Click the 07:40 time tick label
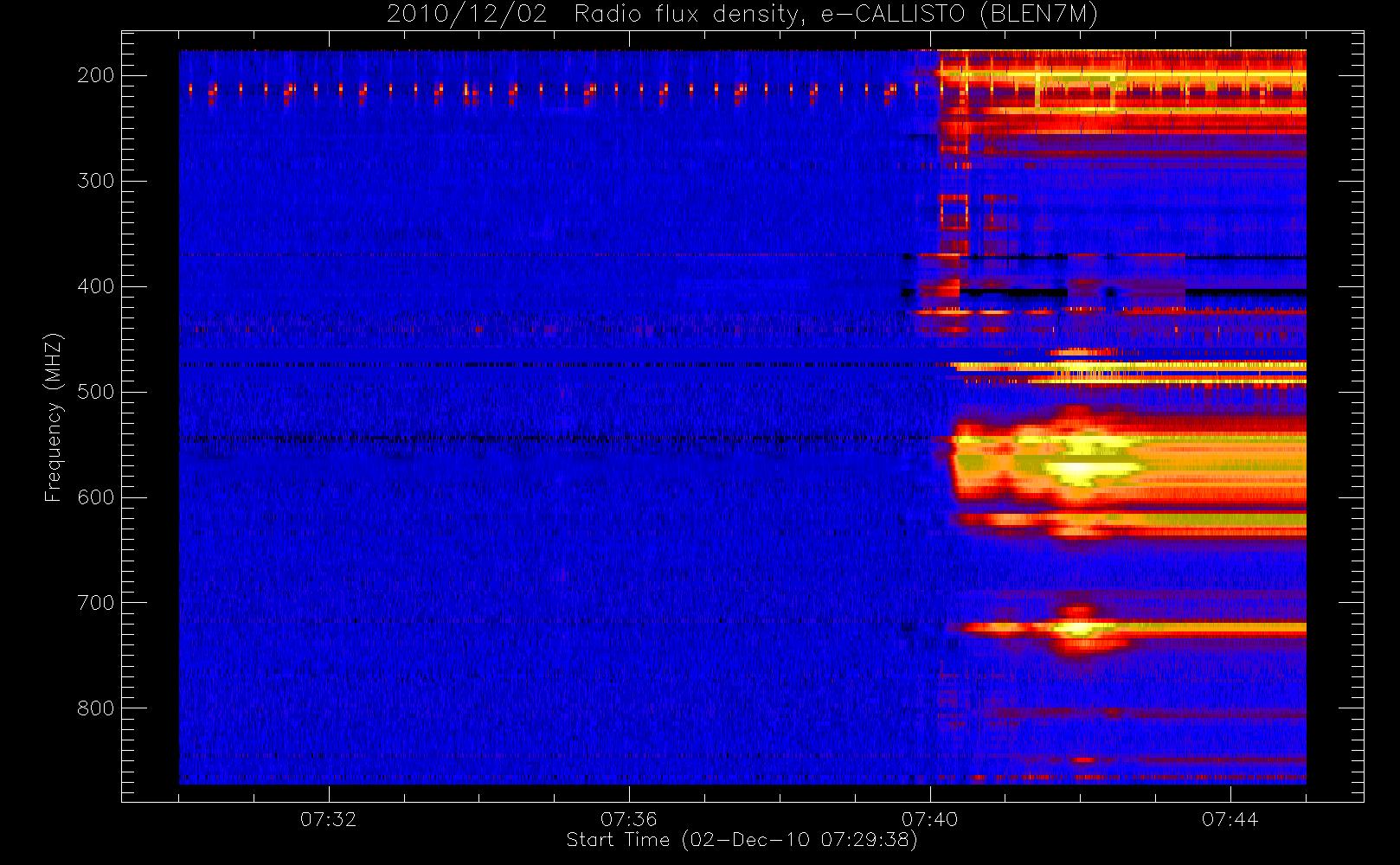Viewport: 1400px width, 865px height. pos(930,819)
